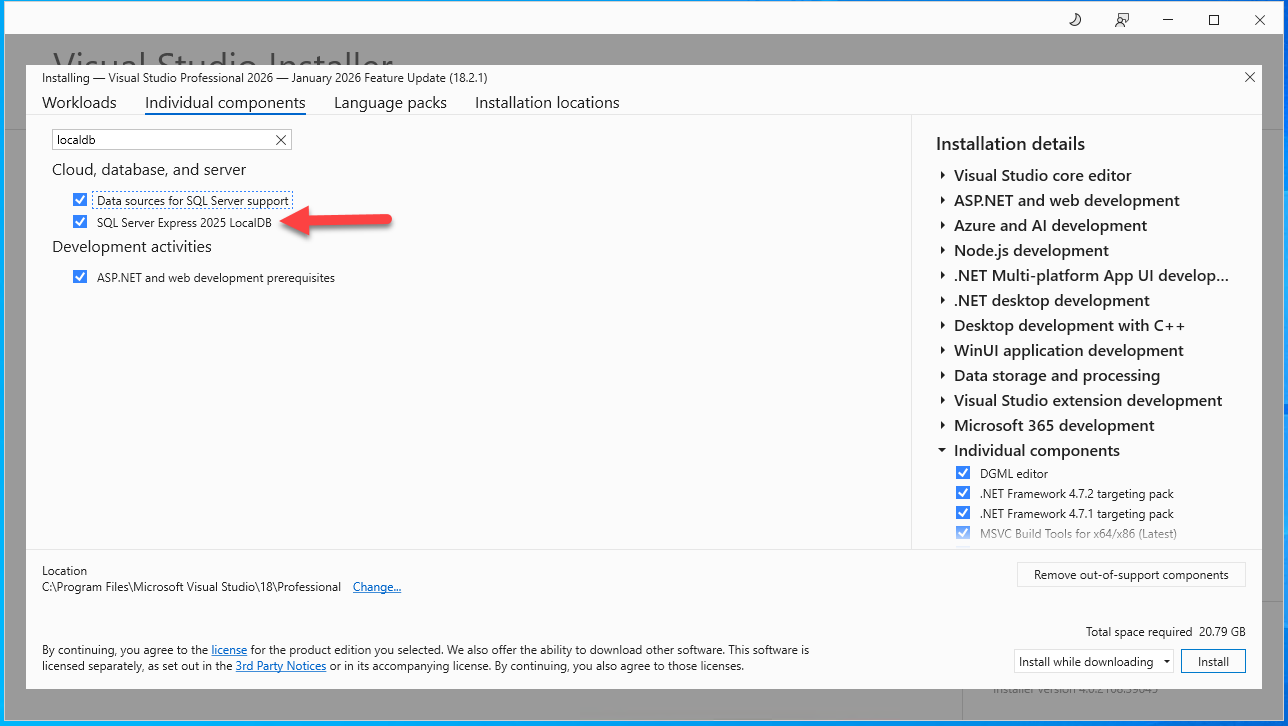Click the feedback icon in title bar
The height and width of the screenshot is (726, 1288).
coord(1122,20)
